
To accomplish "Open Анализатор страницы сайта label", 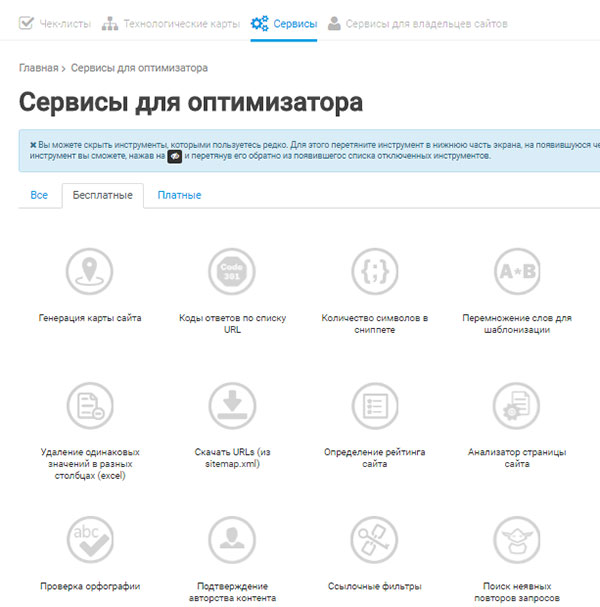I will tap(517, 458).
